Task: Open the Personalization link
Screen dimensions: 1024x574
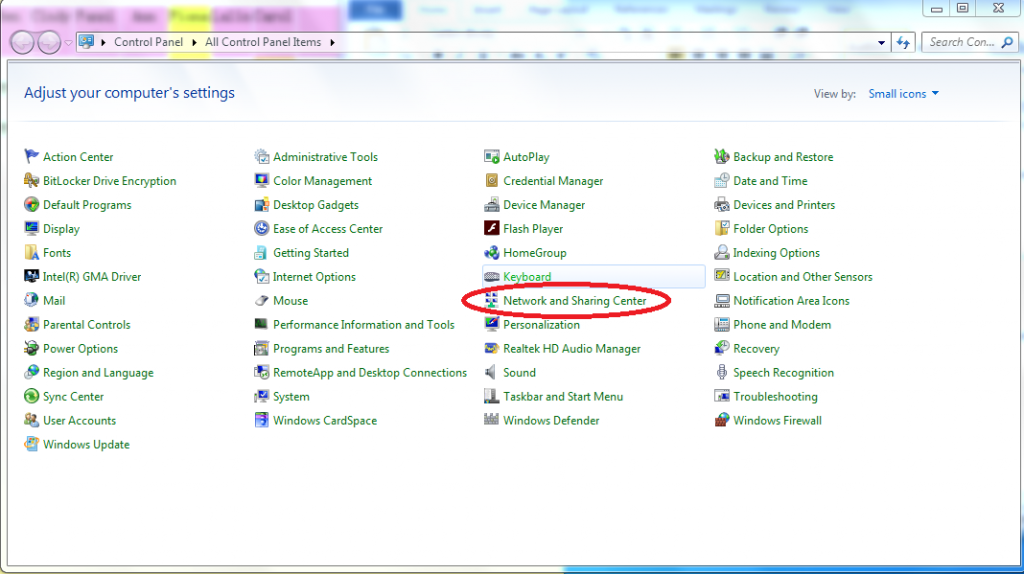Action: (541, 325)
